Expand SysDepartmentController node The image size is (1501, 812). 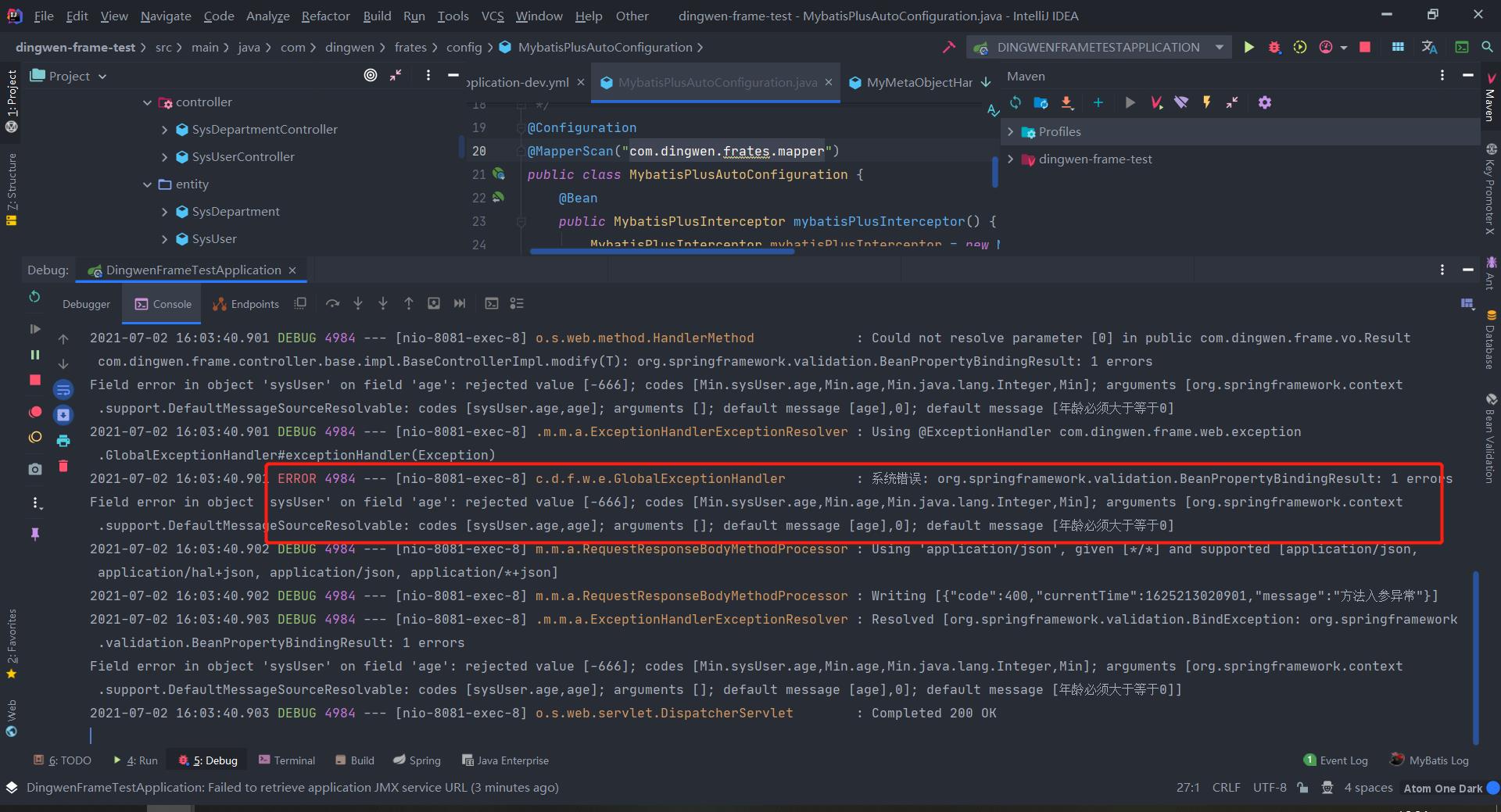tap(164, 130)
